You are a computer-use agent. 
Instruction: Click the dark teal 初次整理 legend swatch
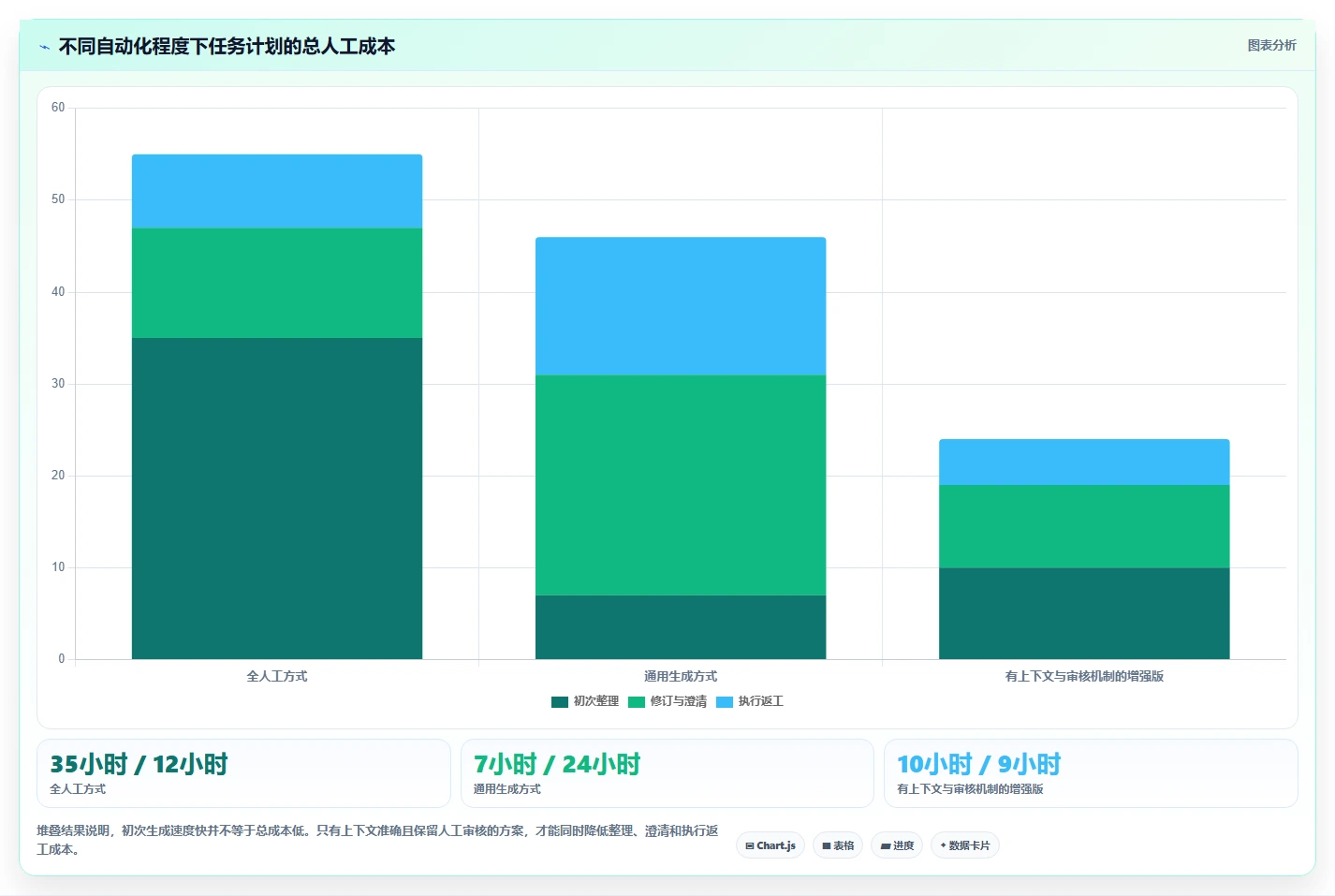pyautogui.click(x=560, y=702)
